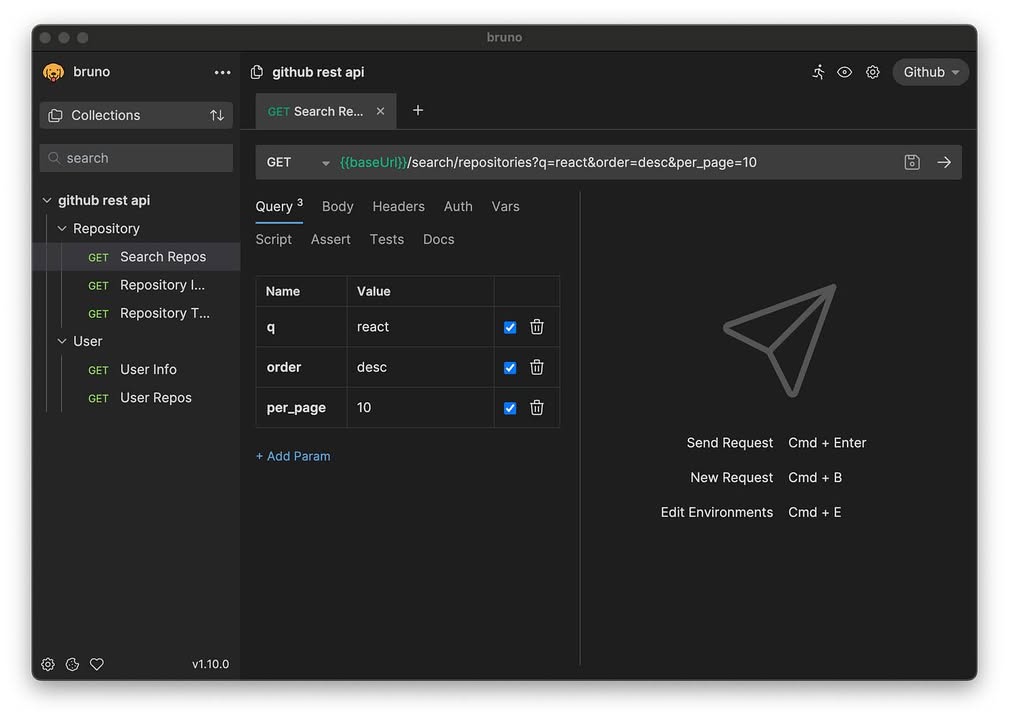This screenshot has height=720, width=1009.
Task: Open preferences gear in bottom left
Action: [x=48, y=664]
